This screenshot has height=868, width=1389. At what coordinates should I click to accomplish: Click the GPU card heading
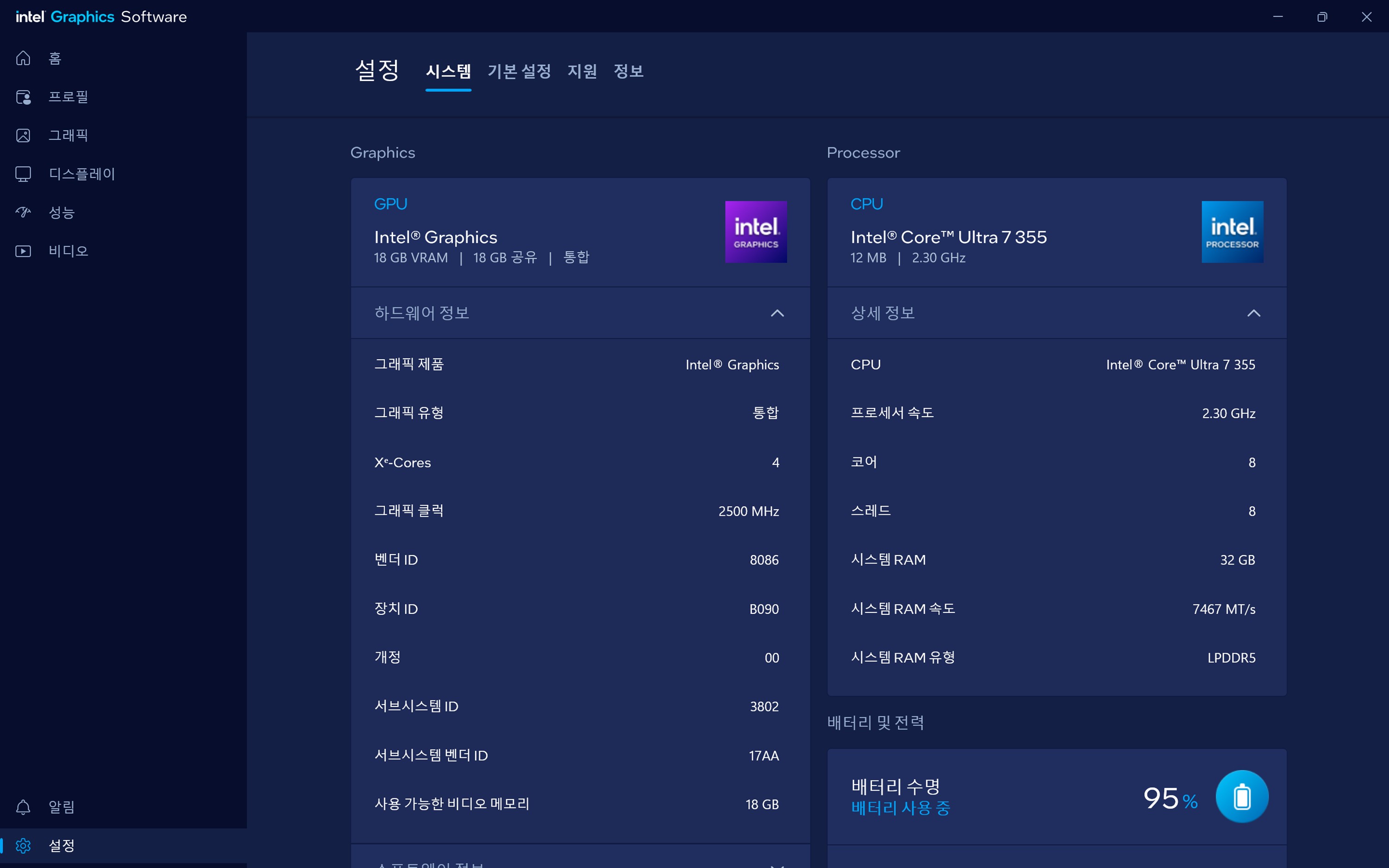click(391, 204)
